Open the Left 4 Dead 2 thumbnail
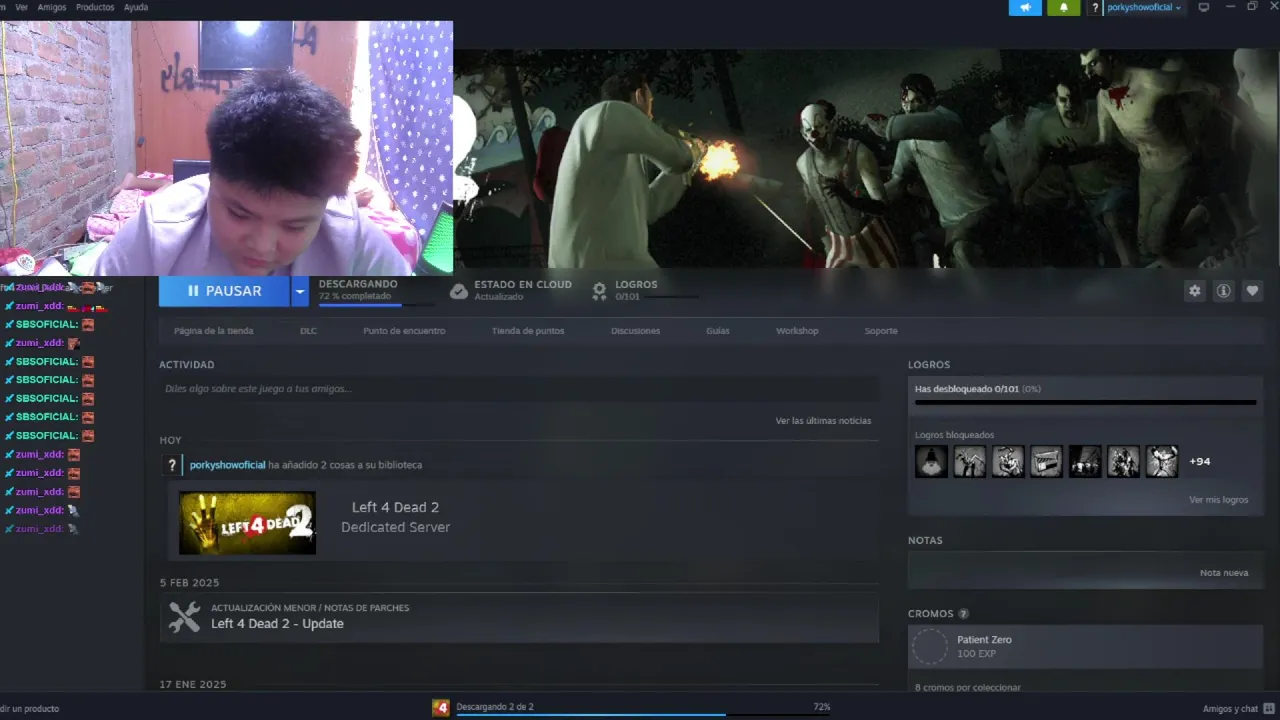This screenshot has height=720, width=1280. (x=247, y=523)
